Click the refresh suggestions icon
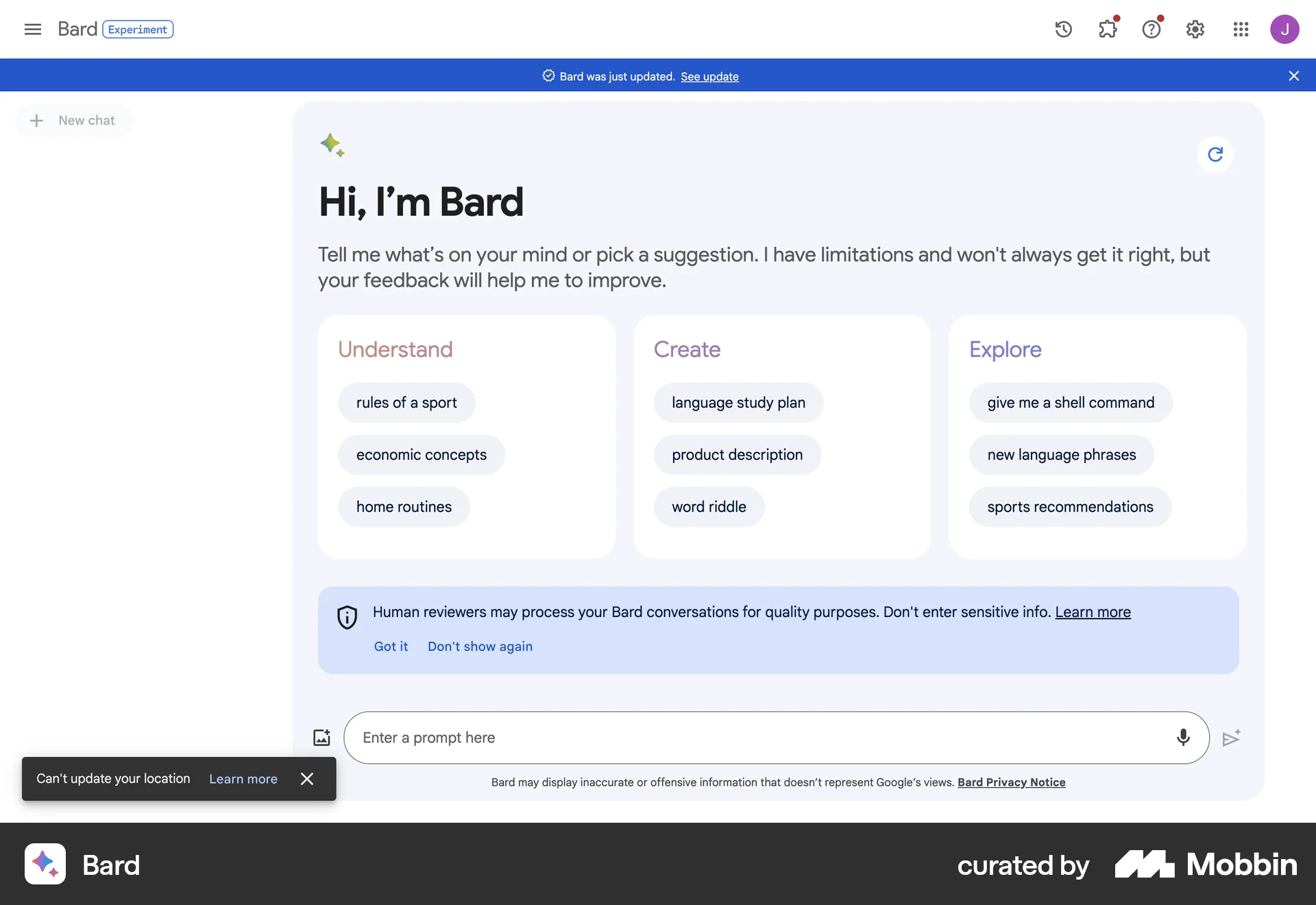 pos(1215,155)
